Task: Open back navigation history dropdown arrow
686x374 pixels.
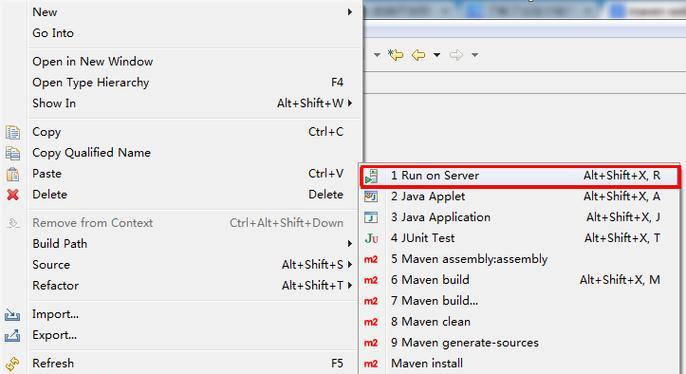Action: [437, 55]
